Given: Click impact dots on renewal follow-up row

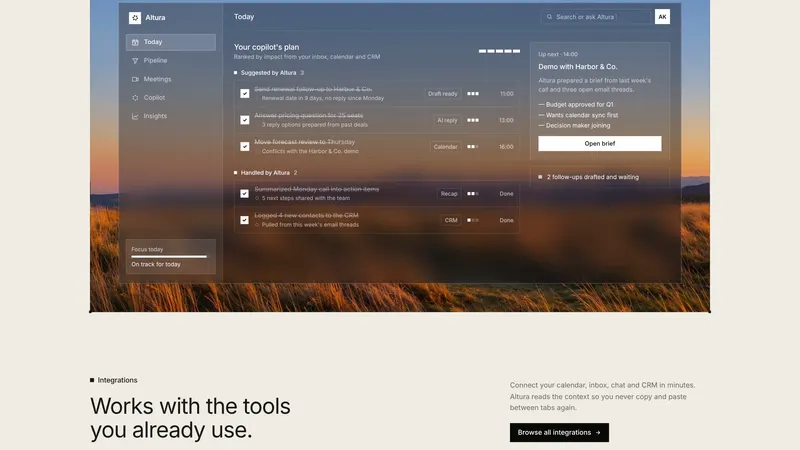Looking at the screenshot, I should pyautogui.click(x=473, y=94).
